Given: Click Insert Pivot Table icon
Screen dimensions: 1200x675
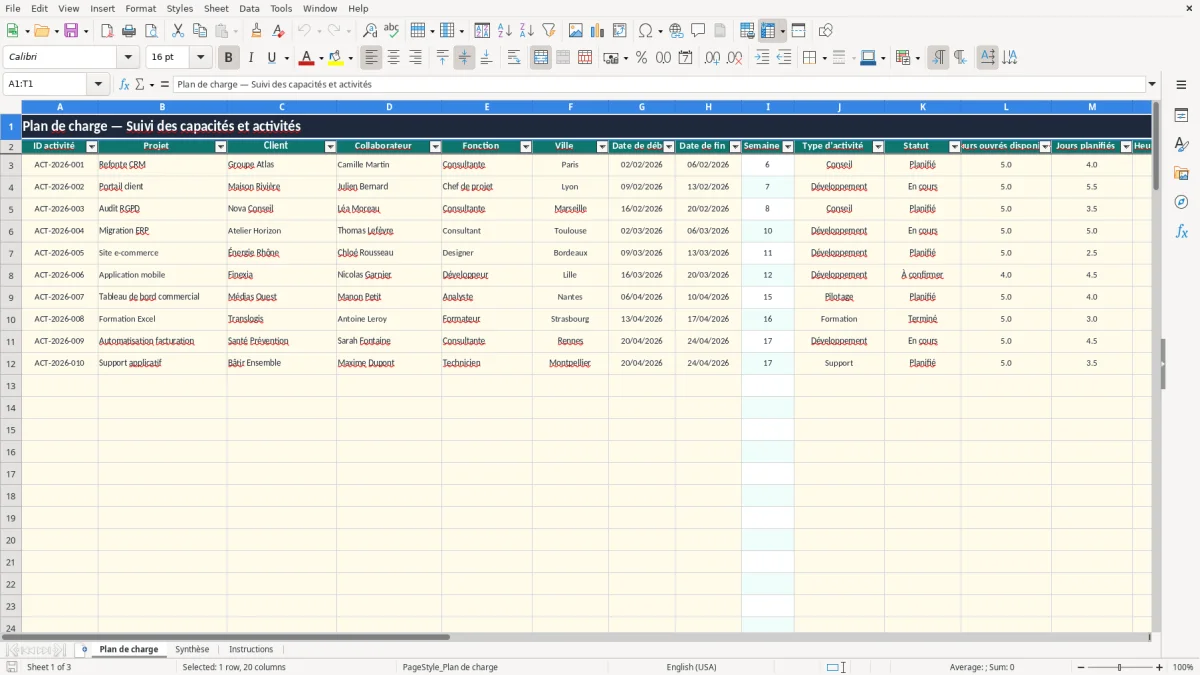Looking at the screenshot, I should click(620, 31).
